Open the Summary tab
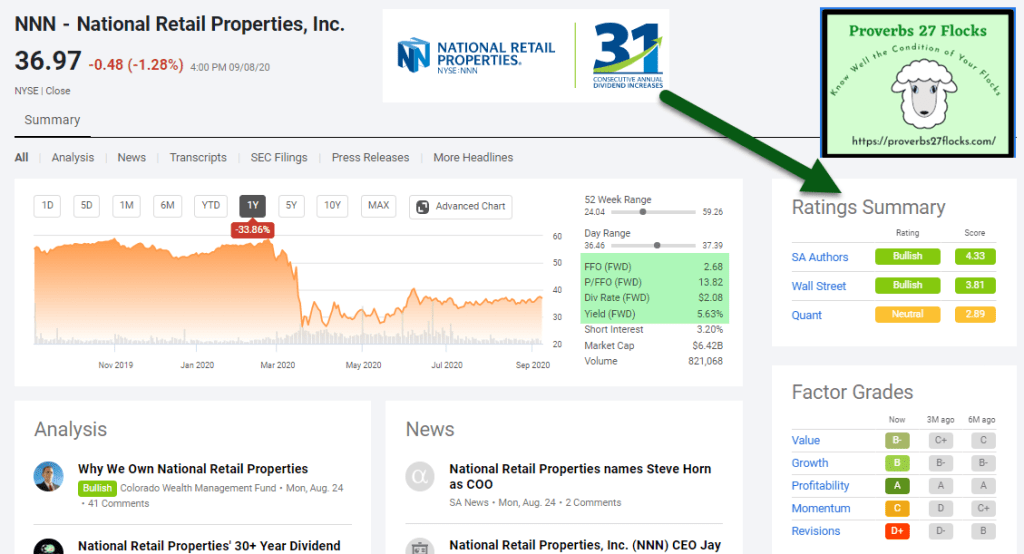The image size is (1024, 554). pyautogui.click(x=52, y=120)
